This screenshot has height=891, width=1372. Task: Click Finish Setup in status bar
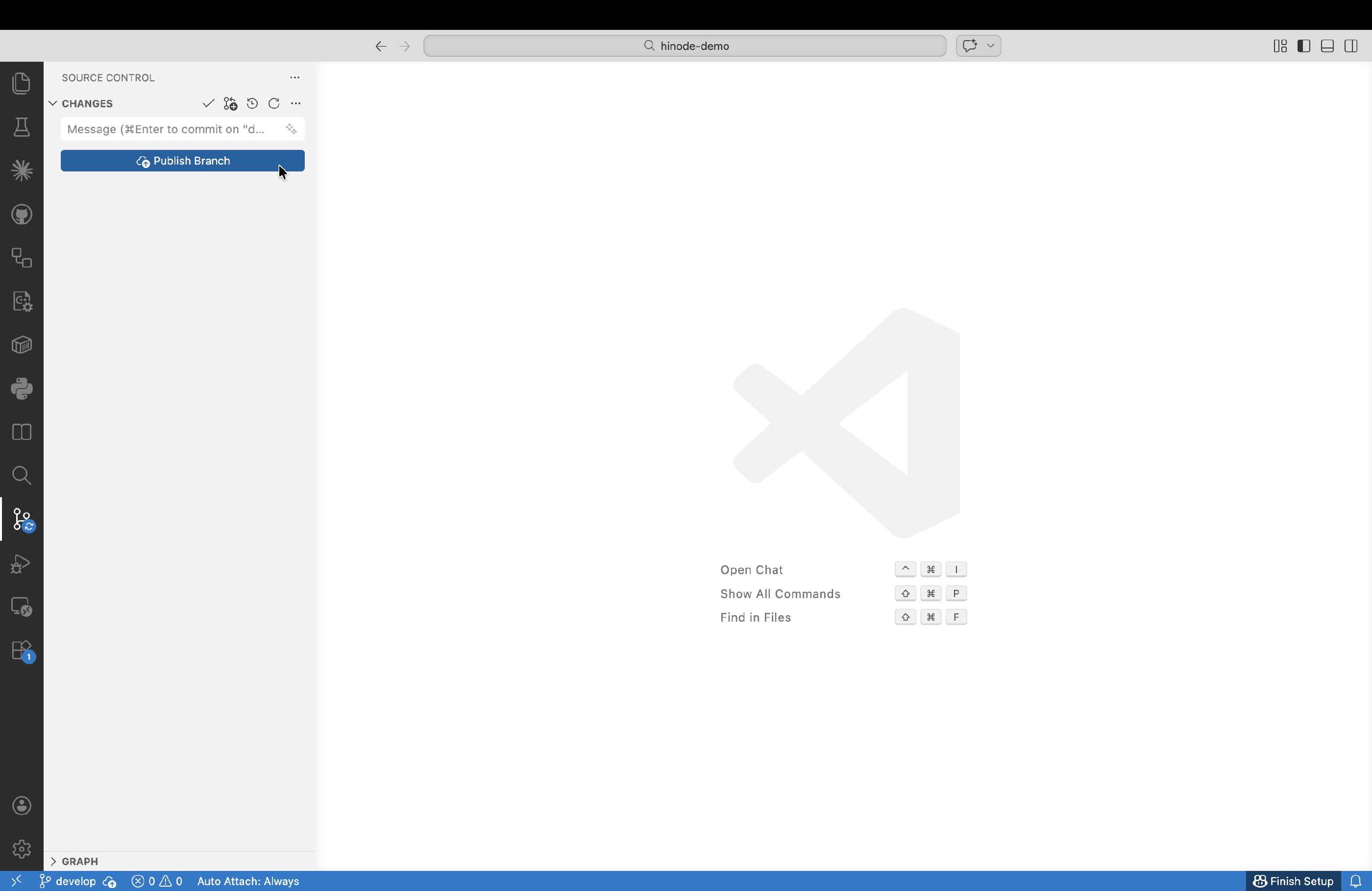pos(1293,881)
